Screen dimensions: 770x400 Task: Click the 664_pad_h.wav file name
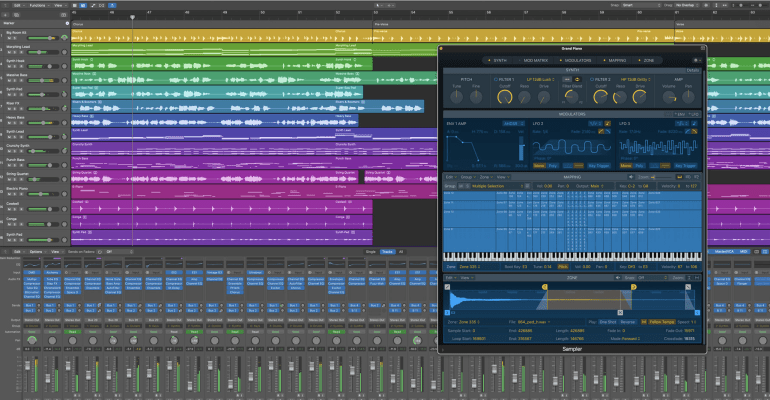pyautogui.click(x=531, y=322)
